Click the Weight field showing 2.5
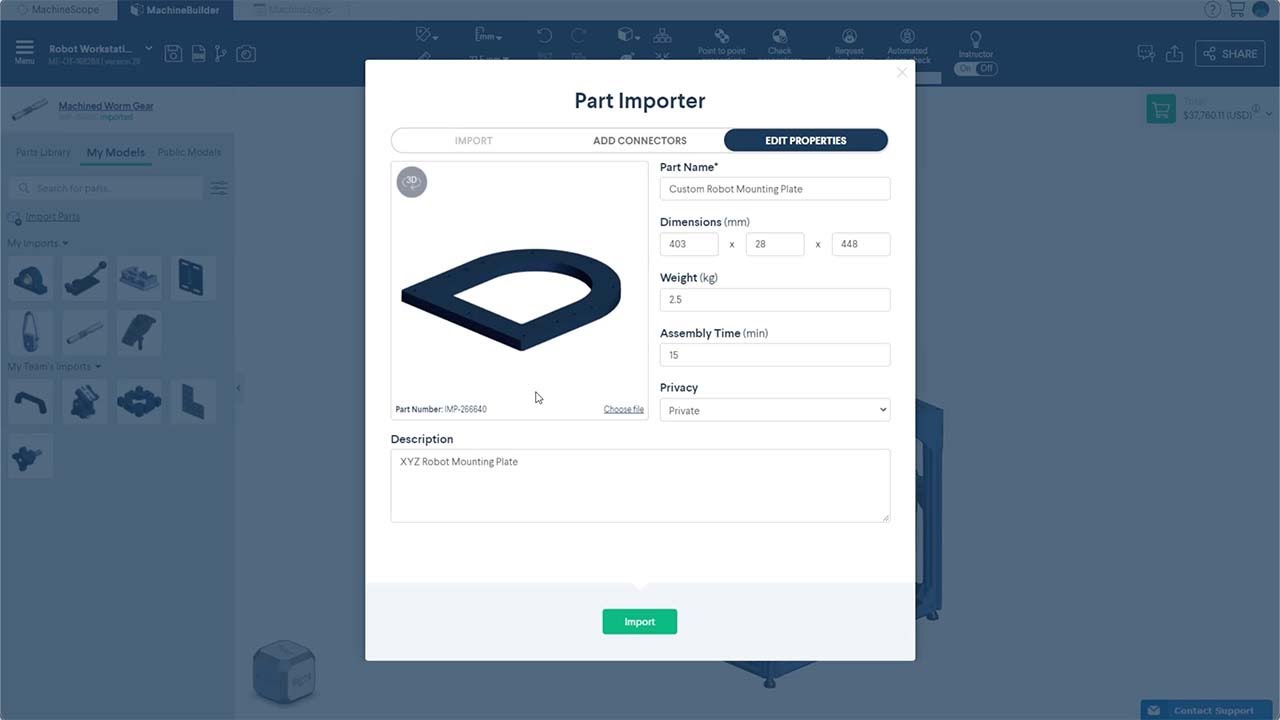This screenshot has height=720, width=1280. point(775,299)
